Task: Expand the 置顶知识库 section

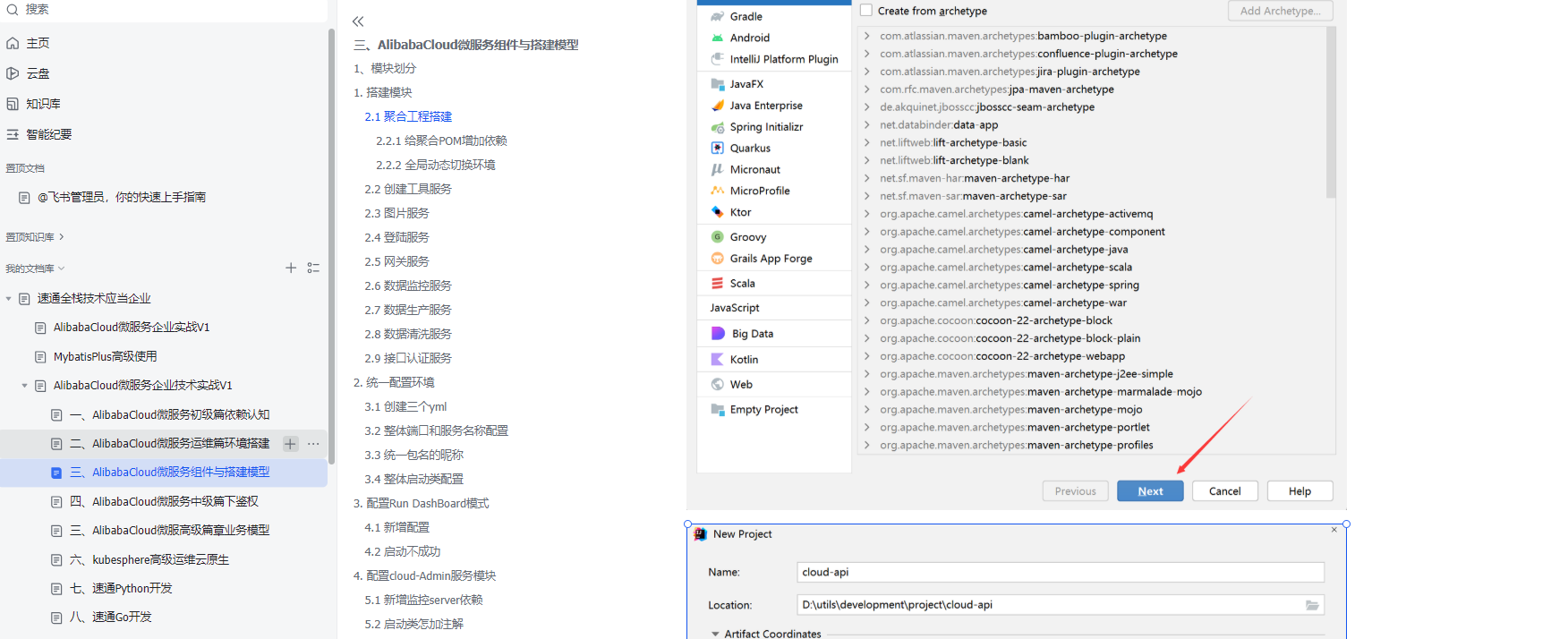Action: tap(61, 237)
